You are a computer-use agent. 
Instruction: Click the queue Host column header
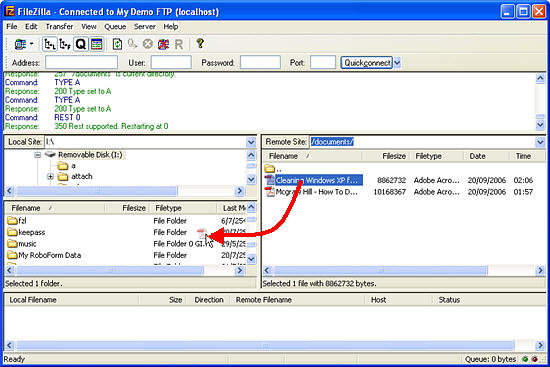398,300
